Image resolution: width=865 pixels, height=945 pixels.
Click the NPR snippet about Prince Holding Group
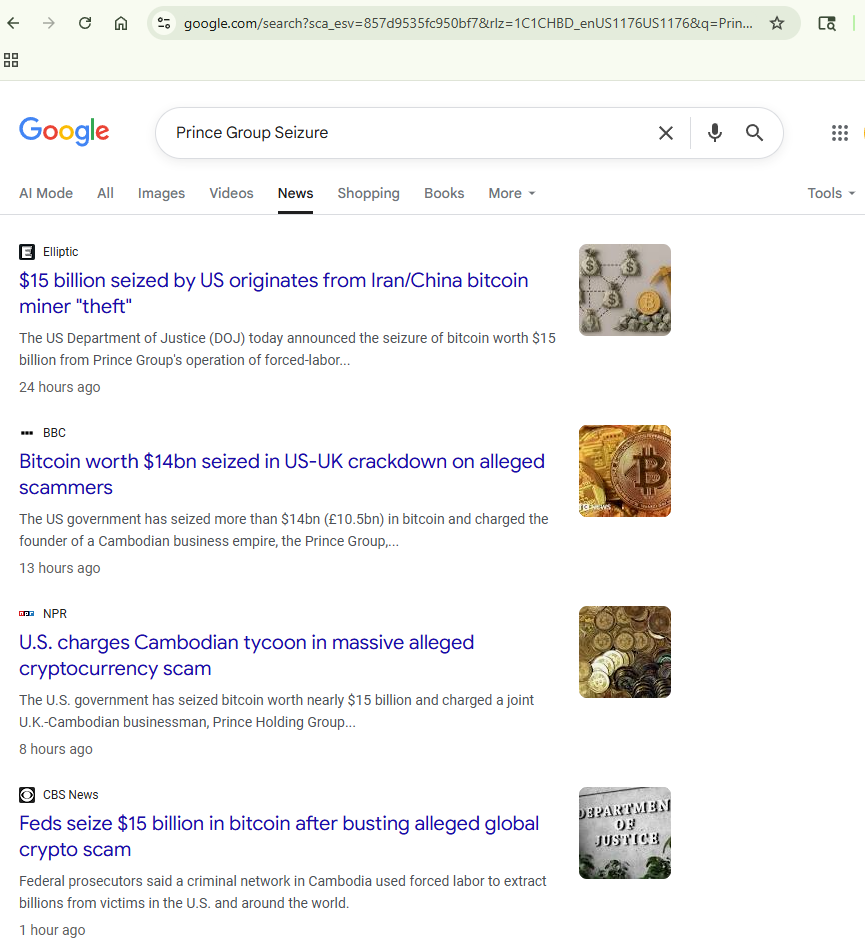coord(277,711)
